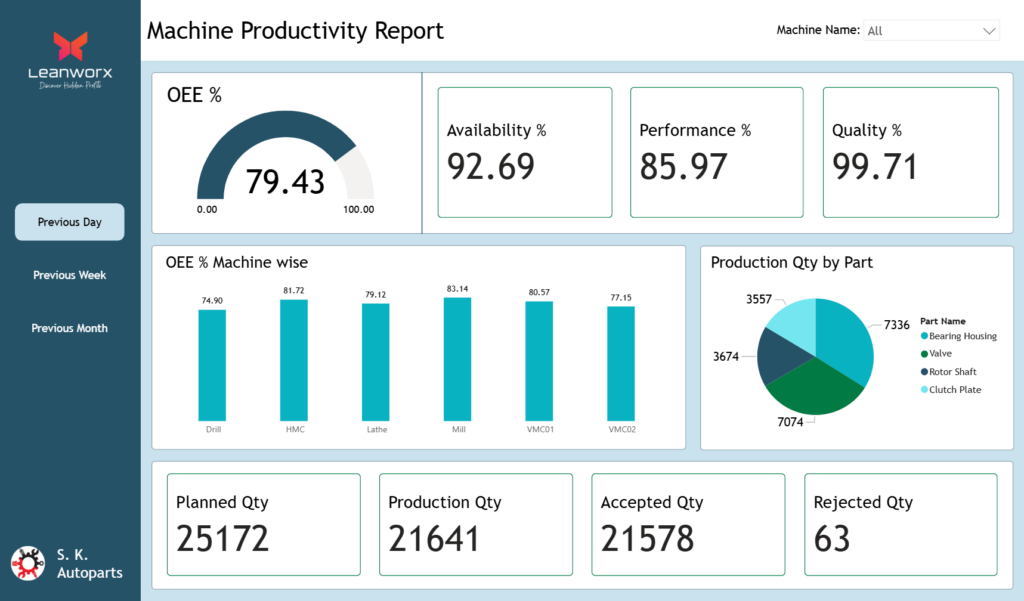Select the VMC02 bar in chart
The width and height of the screenshot is (1024, 601).
tap(621, 363)
